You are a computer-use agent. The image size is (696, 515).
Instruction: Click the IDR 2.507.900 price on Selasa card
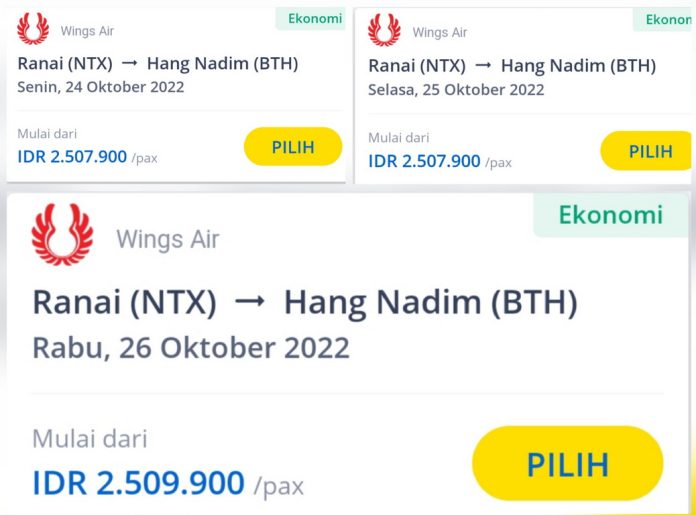[424, 160]
